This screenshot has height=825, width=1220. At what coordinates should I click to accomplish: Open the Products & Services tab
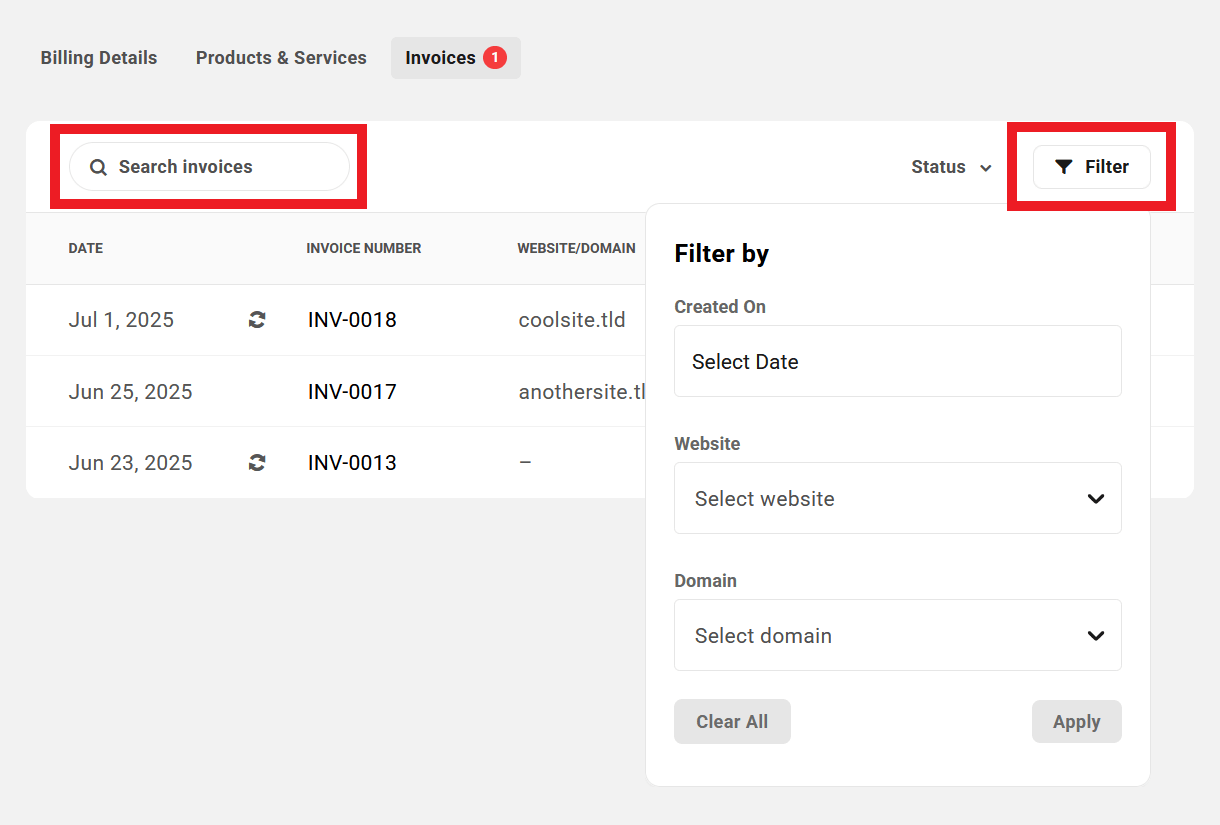pyautogui.click(x=281, y=58)
